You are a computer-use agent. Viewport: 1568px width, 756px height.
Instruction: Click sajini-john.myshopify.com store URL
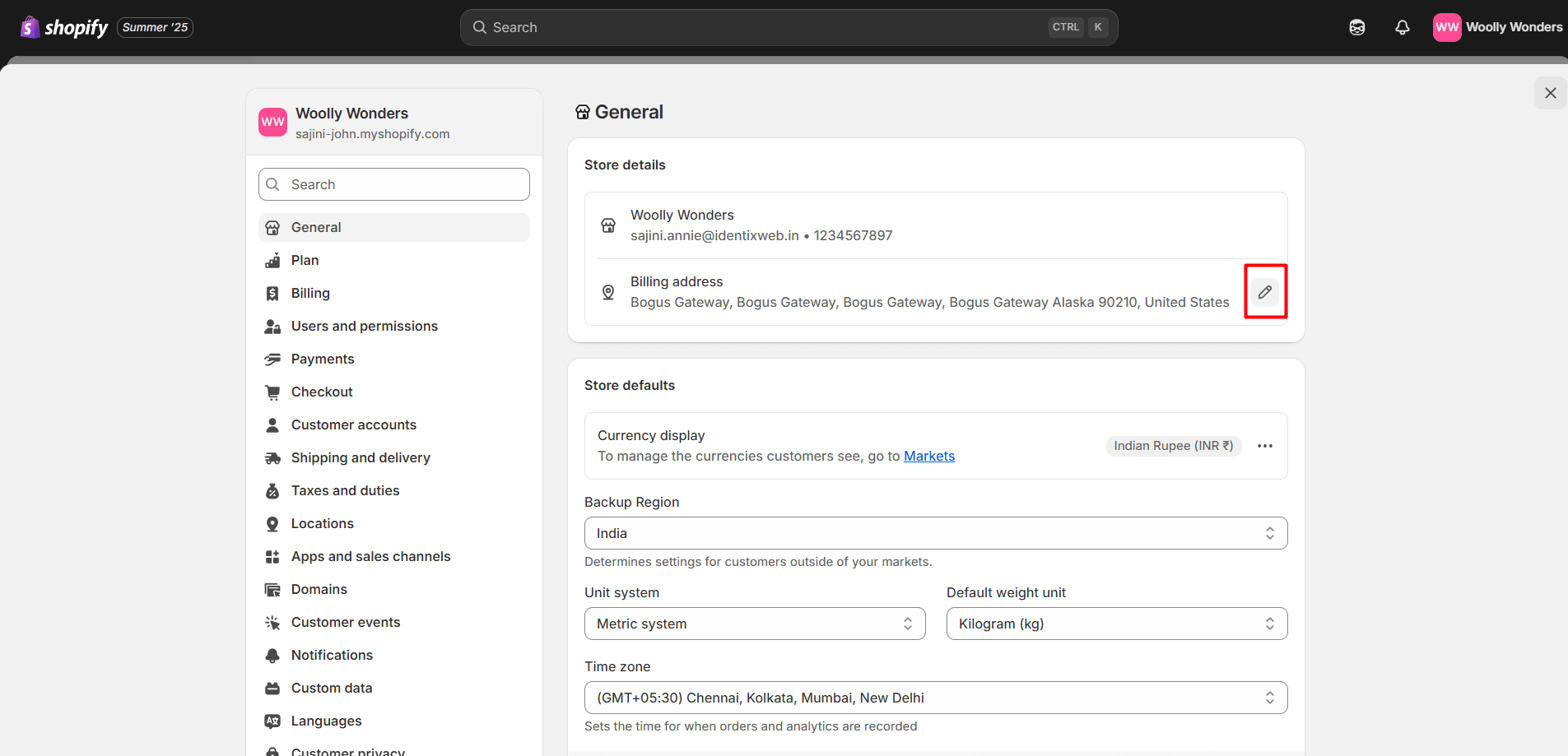[373, 134]
